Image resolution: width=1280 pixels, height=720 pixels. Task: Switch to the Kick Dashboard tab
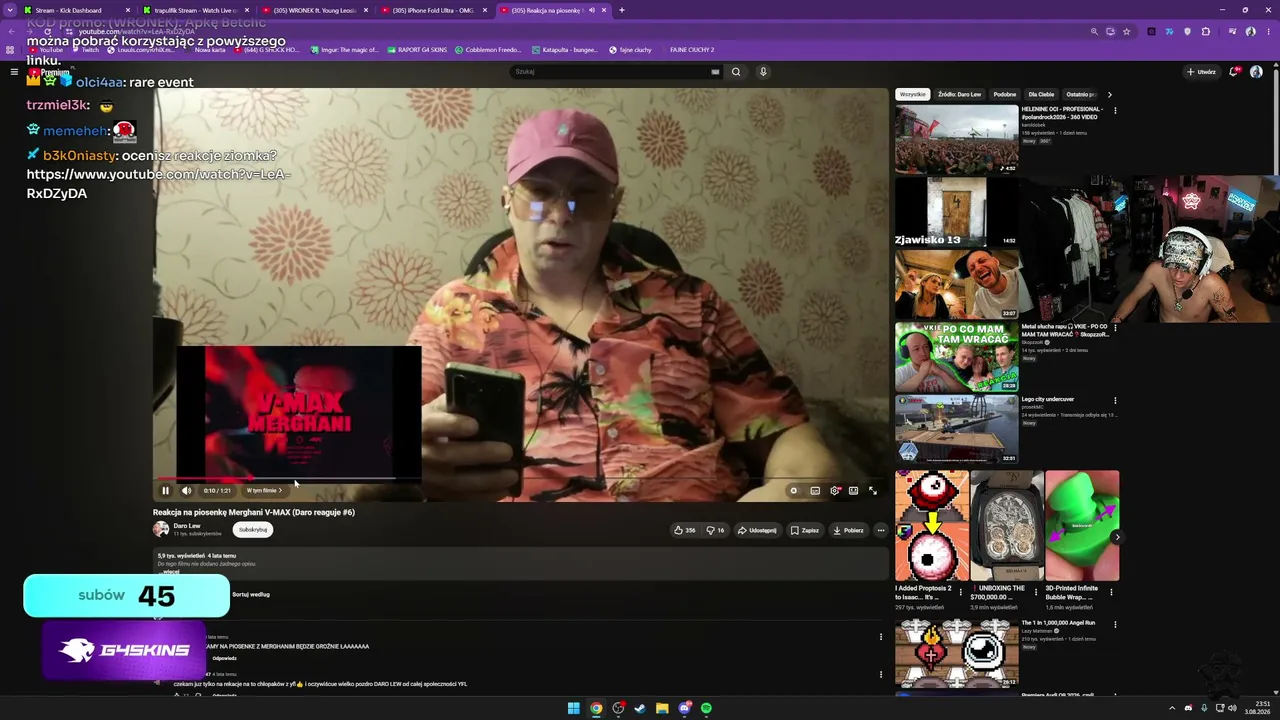tap(77, 10)
